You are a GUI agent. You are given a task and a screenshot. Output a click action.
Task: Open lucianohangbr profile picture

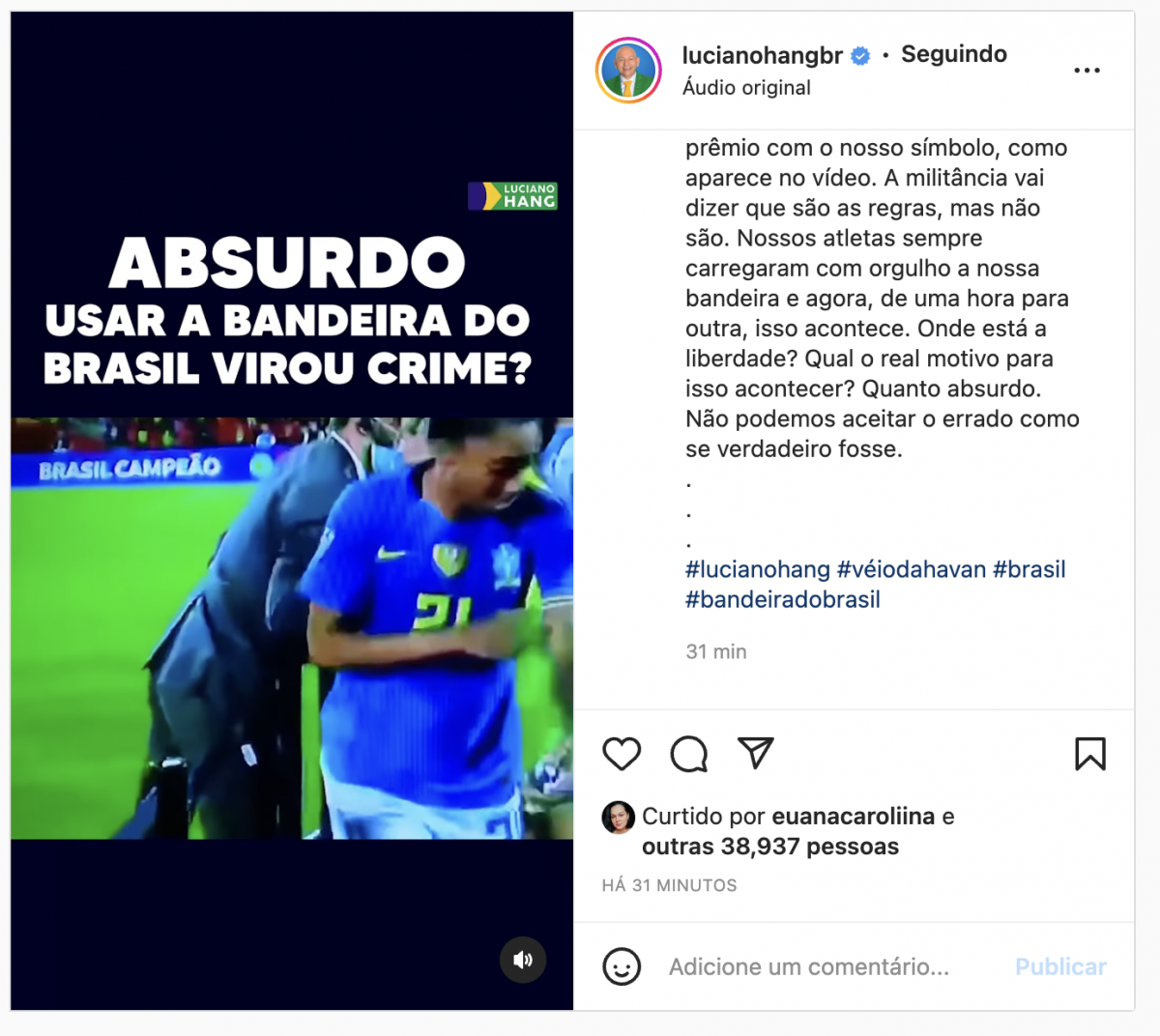pos(628,71)
